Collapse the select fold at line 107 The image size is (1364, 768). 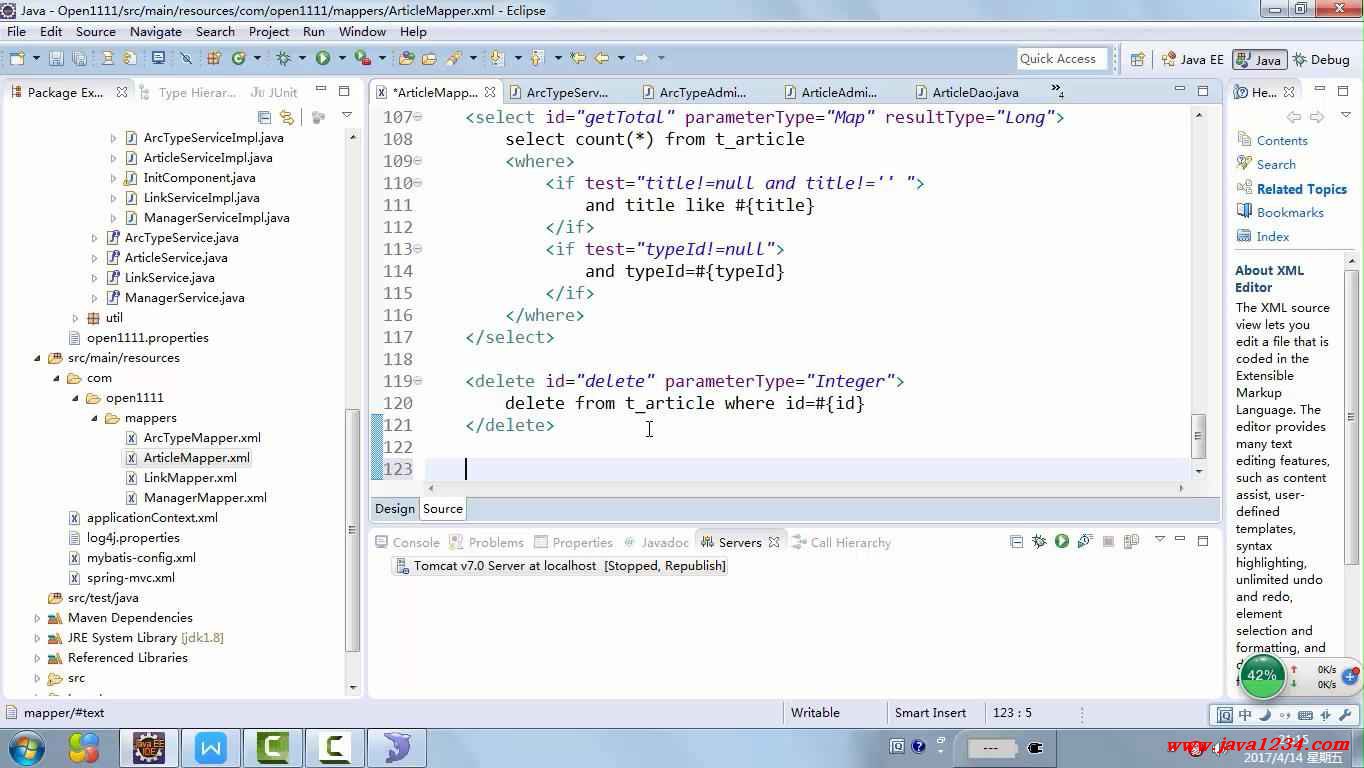point(418,117)
